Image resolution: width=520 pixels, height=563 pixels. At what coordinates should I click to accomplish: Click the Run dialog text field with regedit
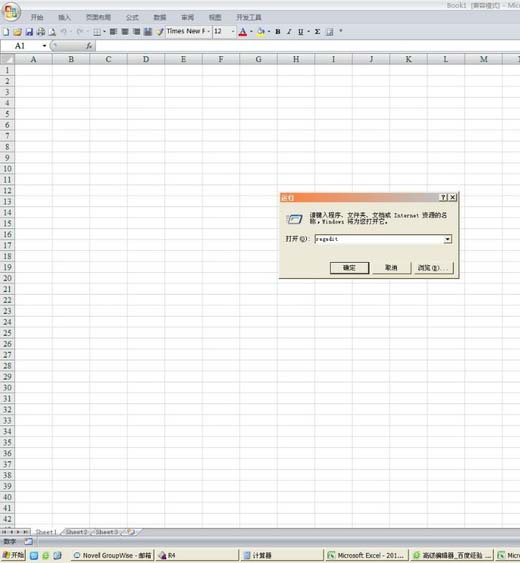(x=379, y=239)
